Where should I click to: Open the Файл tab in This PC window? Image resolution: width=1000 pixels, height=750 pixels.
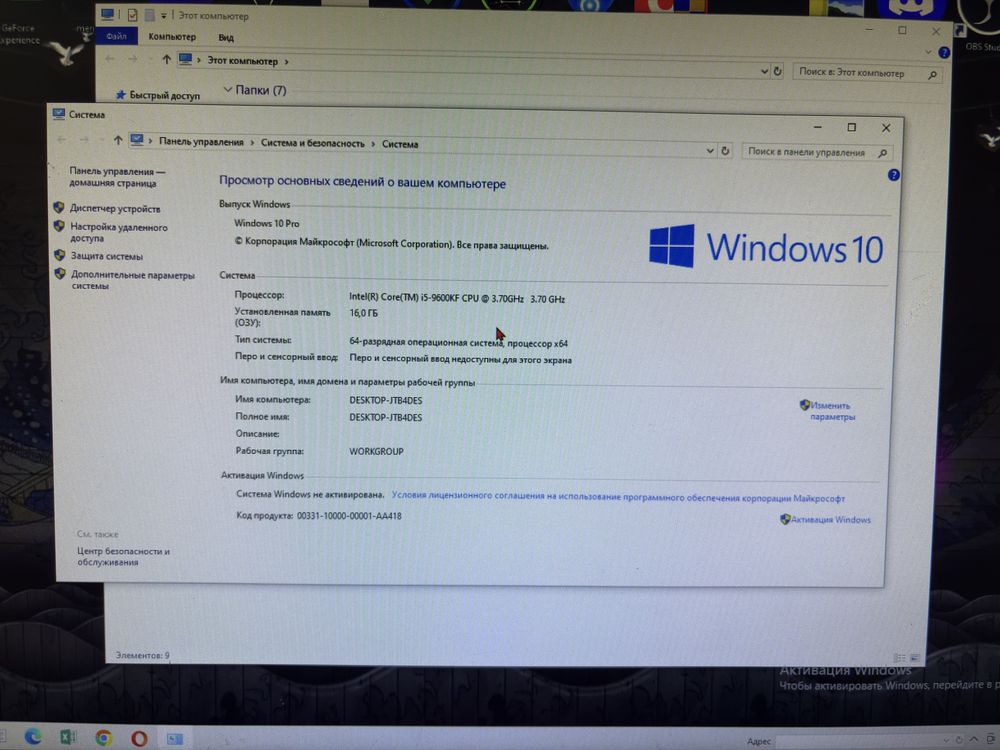[116, 36]
